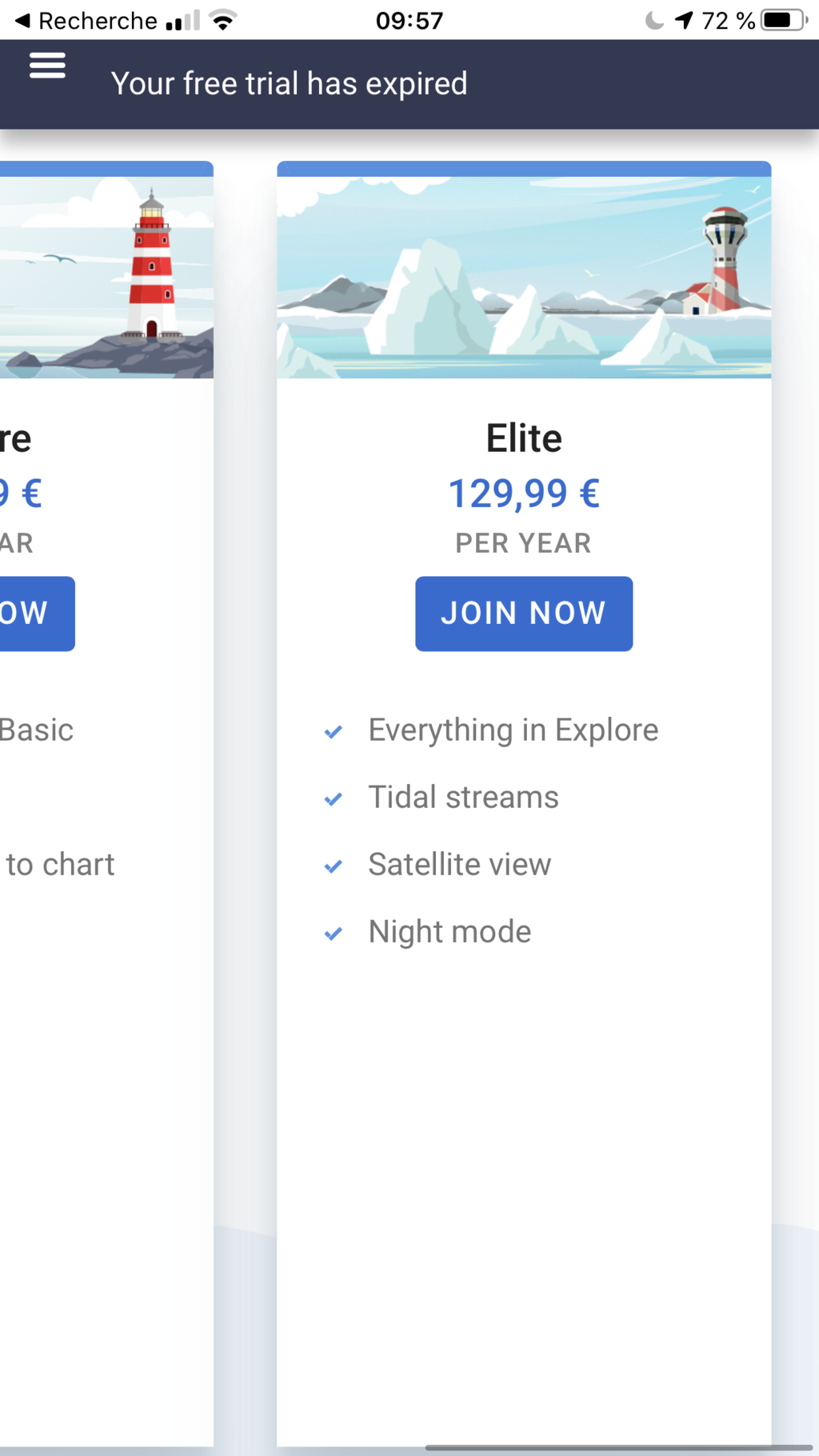
Task: Tap the Wi-Fi status icon
Action: tap(223, 20)
